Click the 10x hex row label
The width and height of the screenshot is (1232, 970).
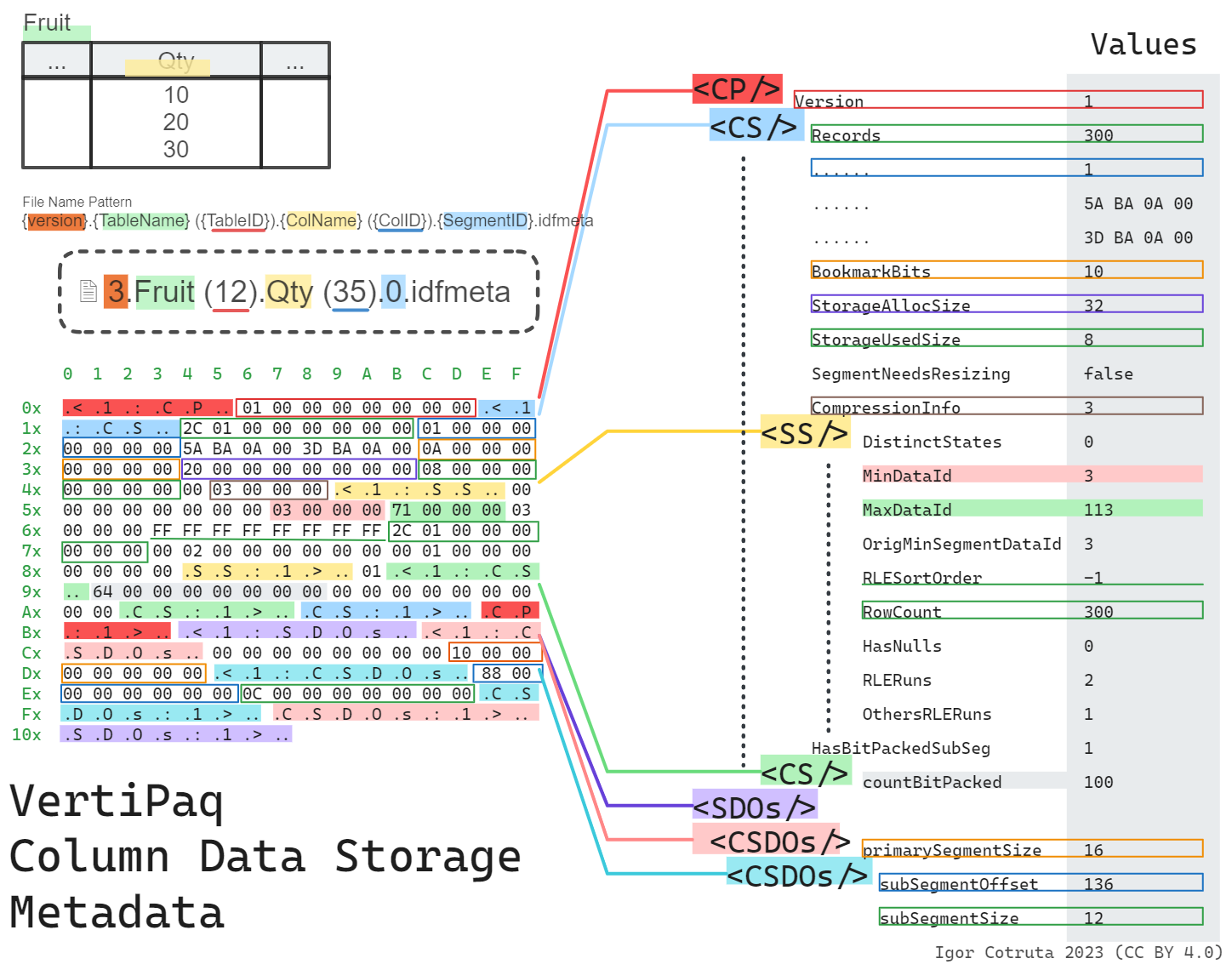pos(26,734)
